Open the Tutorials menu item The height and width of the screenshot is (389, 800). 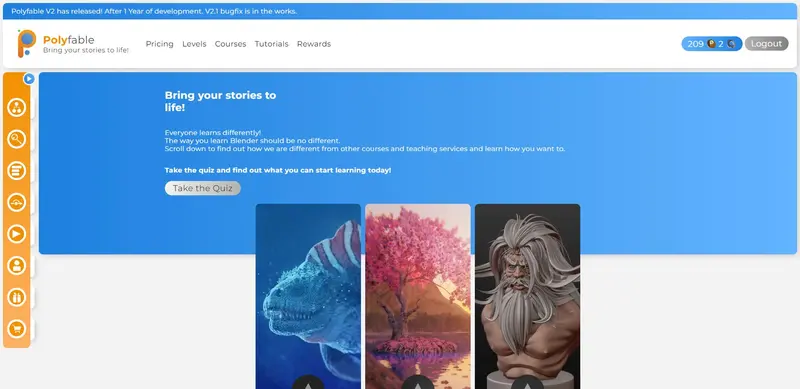coord(271,44)
